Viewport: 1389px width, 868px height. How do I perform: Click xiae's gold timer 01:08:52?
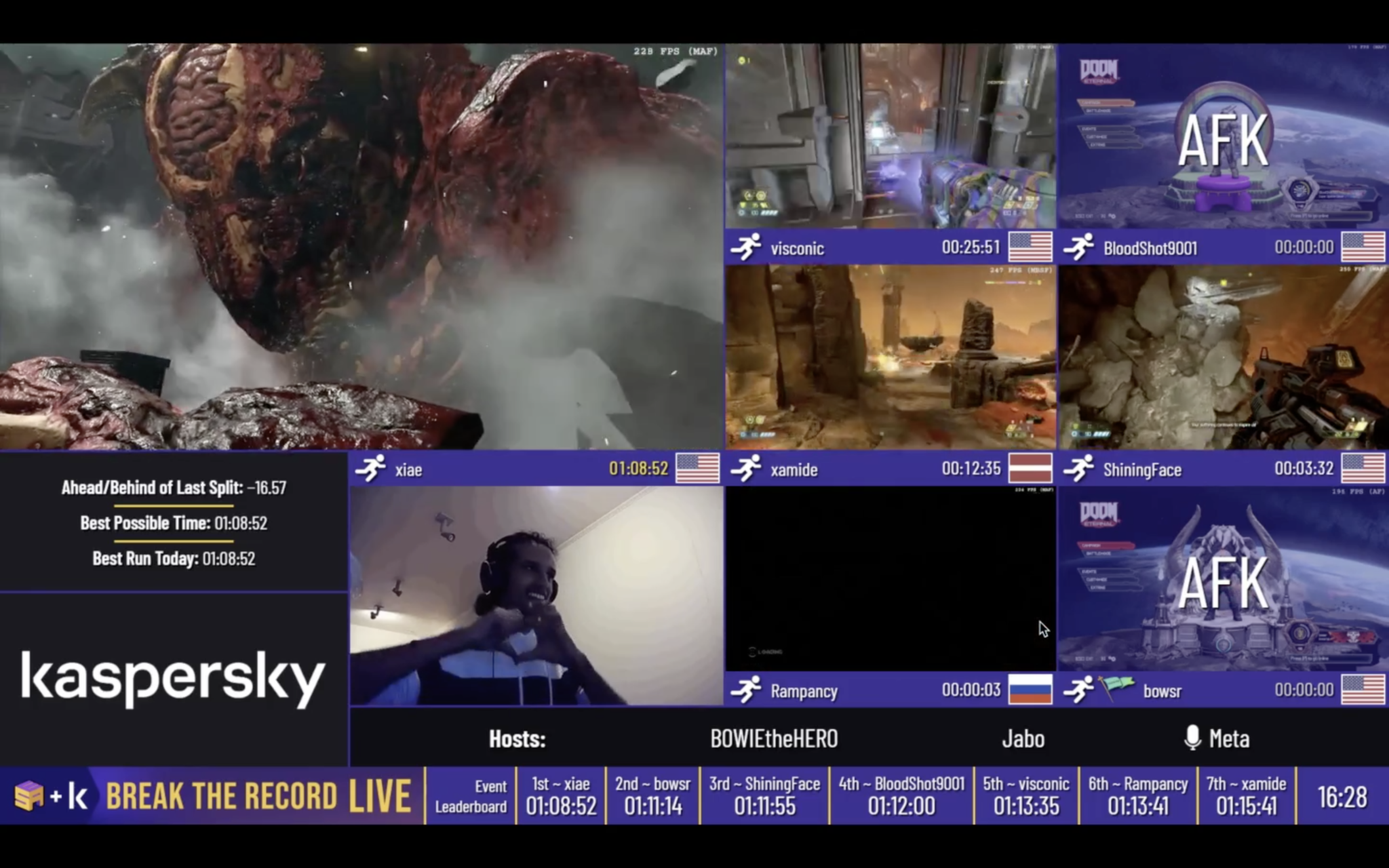[x=638, y=469]
